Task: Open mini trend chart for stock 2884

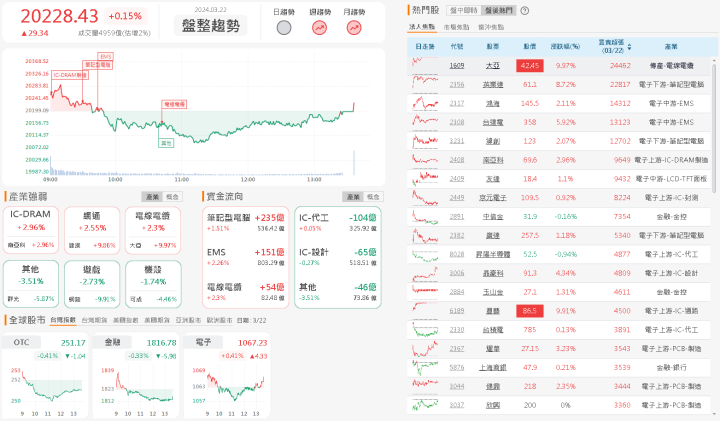Action: [425, 292]
